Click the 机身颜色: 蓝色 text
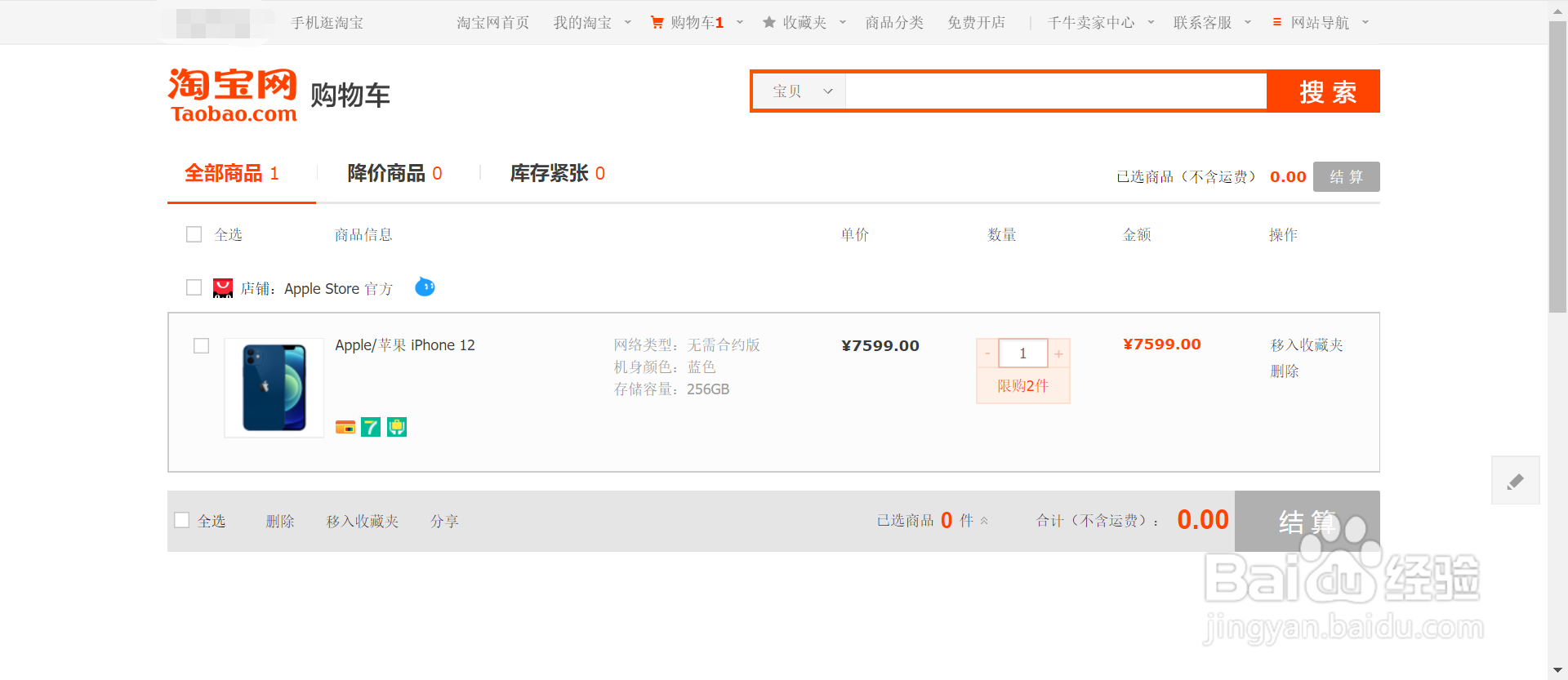The image size is (1568, 680). coord(665,367)
